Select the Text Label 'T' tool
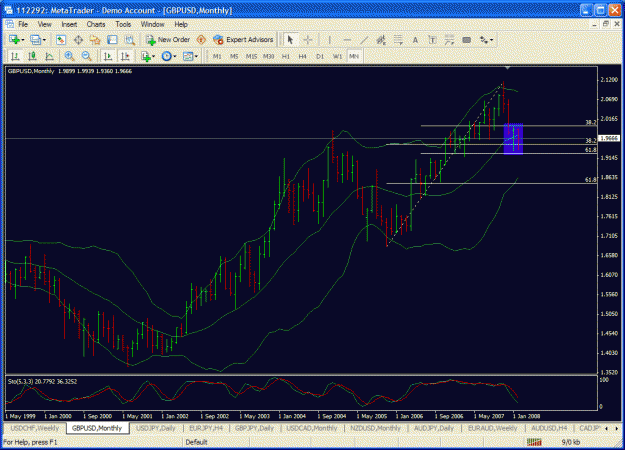 click(432, 40)
